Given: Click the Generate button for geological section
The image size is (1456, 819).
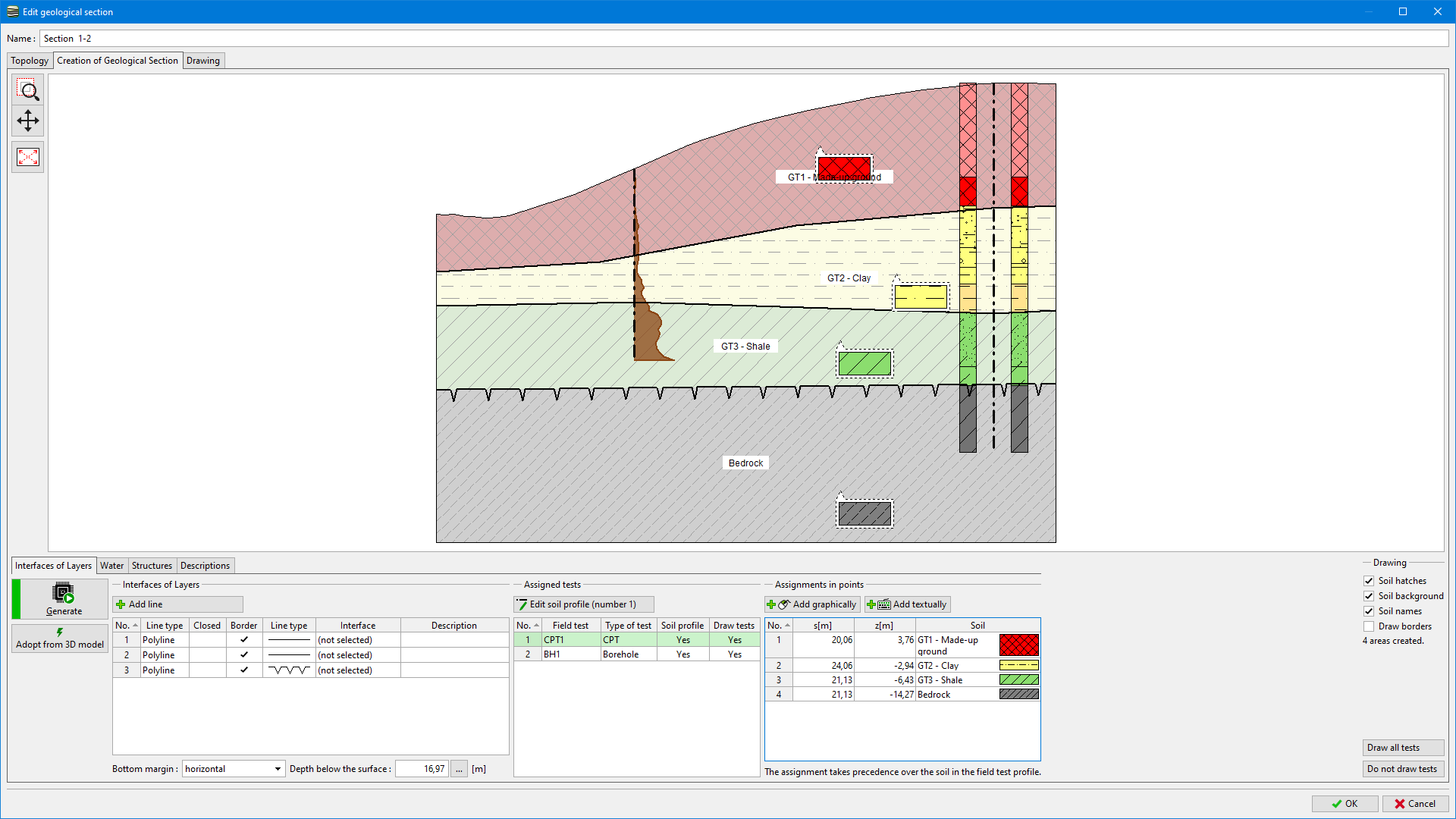Looking at the screenshot, I should pyautogui.click(x=62, y=598).
